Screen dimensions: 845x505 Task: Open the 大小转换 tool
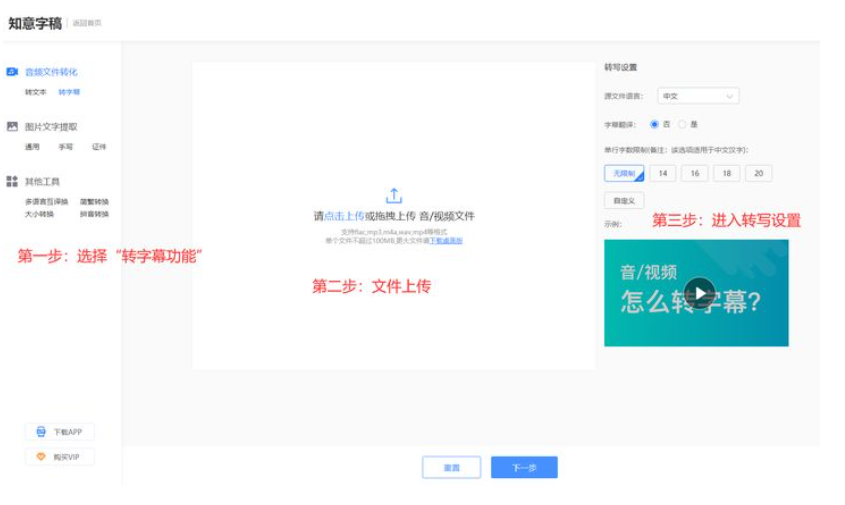pyautogui.click(x=39, y=214)
